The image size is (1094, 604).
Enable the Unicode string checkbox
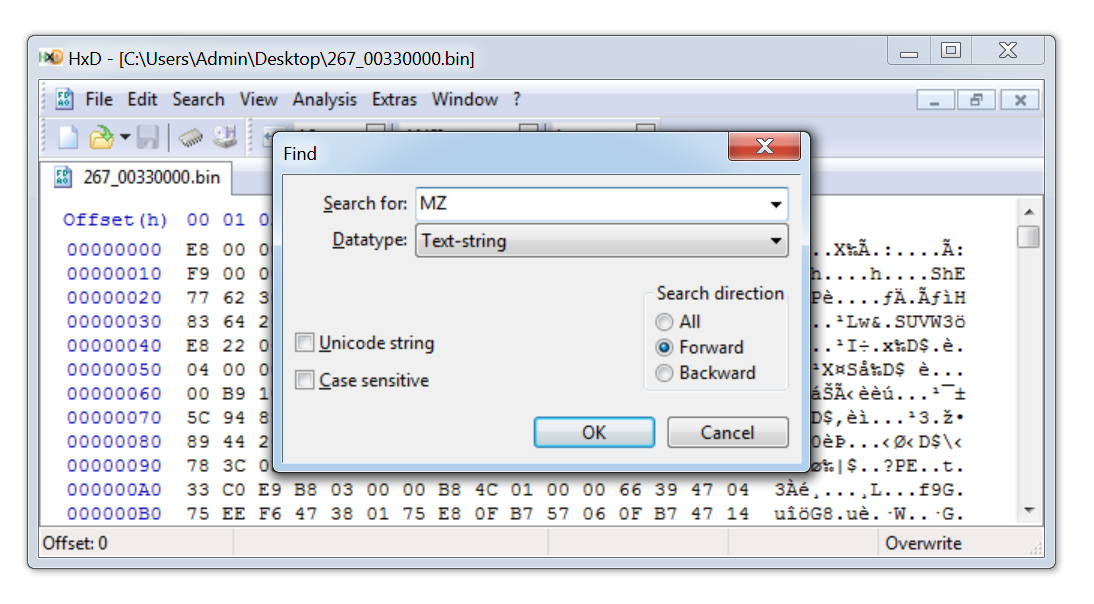click(x=305, y=343)
